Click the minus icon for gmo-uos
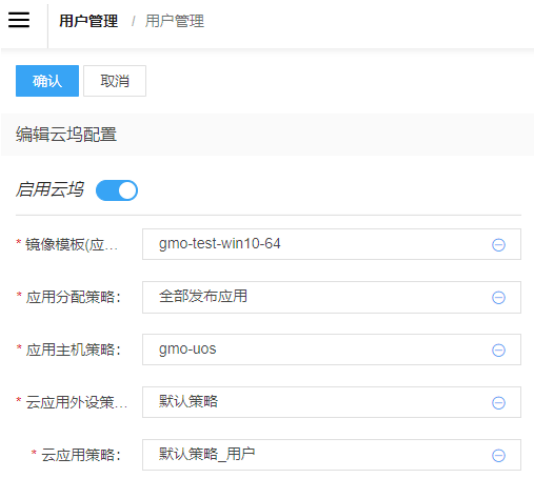The height and width of the screenshot is (497, 557). (x=498, y=350)
